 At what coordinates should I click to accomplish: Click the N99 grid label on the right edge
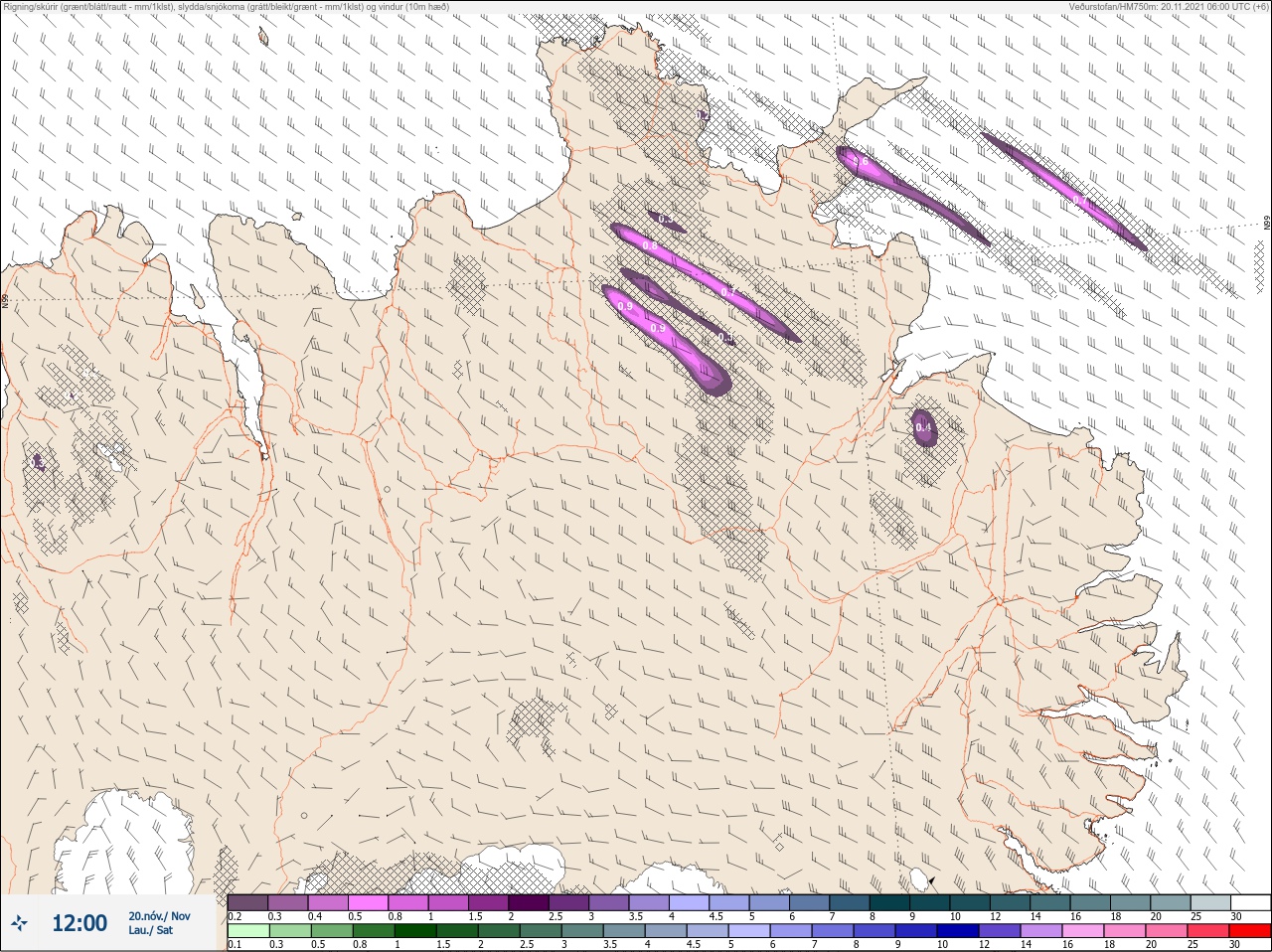(x=1267, y=224)
